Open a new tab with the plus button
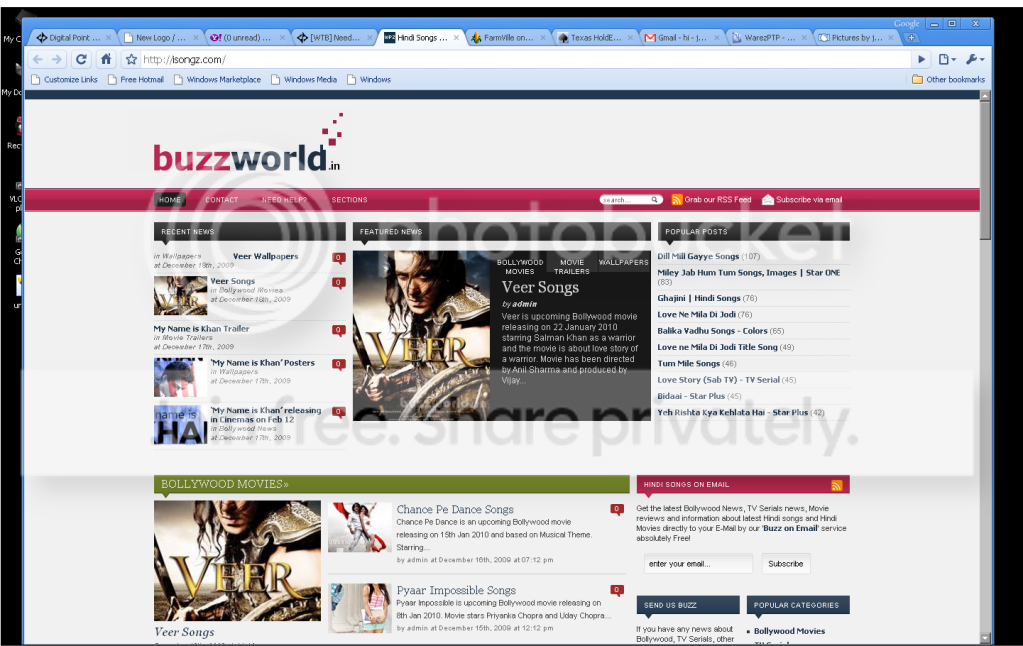 [911, 38]
